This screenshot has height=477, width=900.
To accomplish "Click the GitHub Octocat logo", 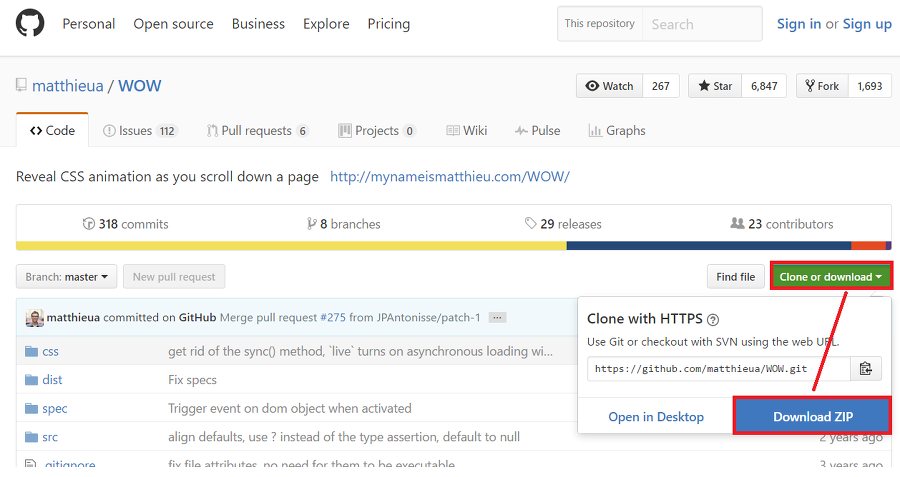I will tap(30, 24).
